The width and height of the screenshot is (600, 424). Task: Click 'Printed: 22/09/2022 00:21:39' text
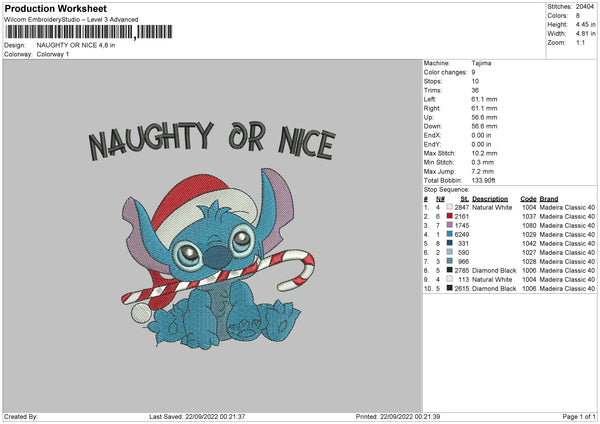[x=398, y=416]
